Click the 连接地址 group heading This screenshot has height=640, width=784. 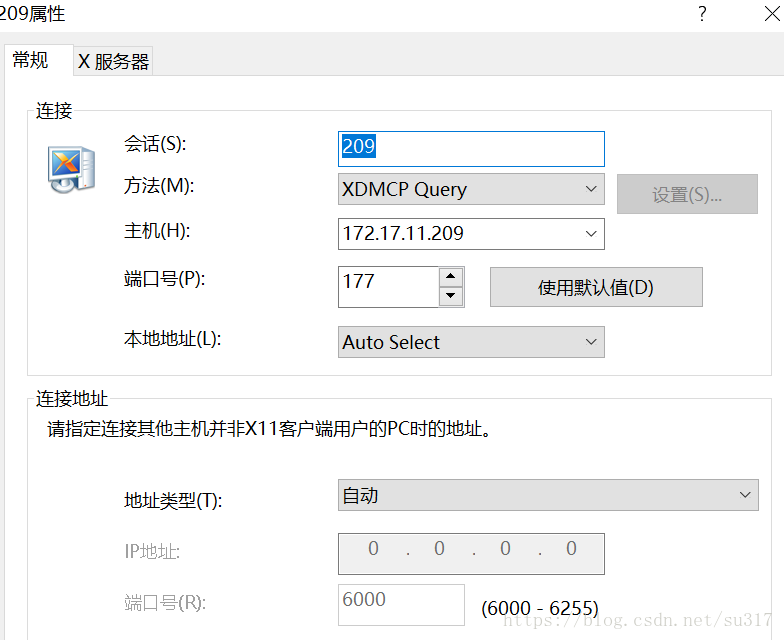tap(72, 398)
